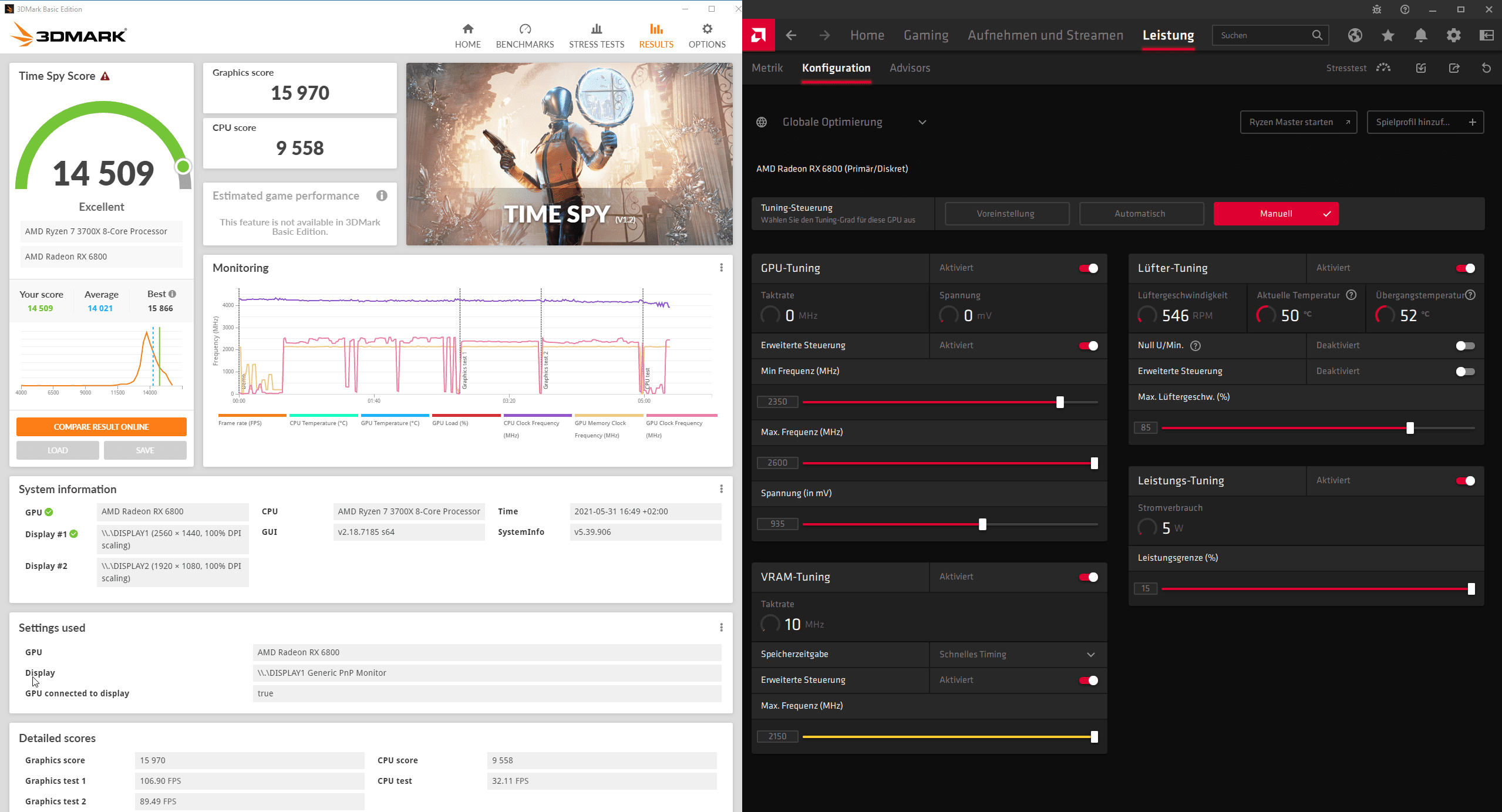Import tuning profile icon
The image size is (1502, 812).
coord(1420,68)
